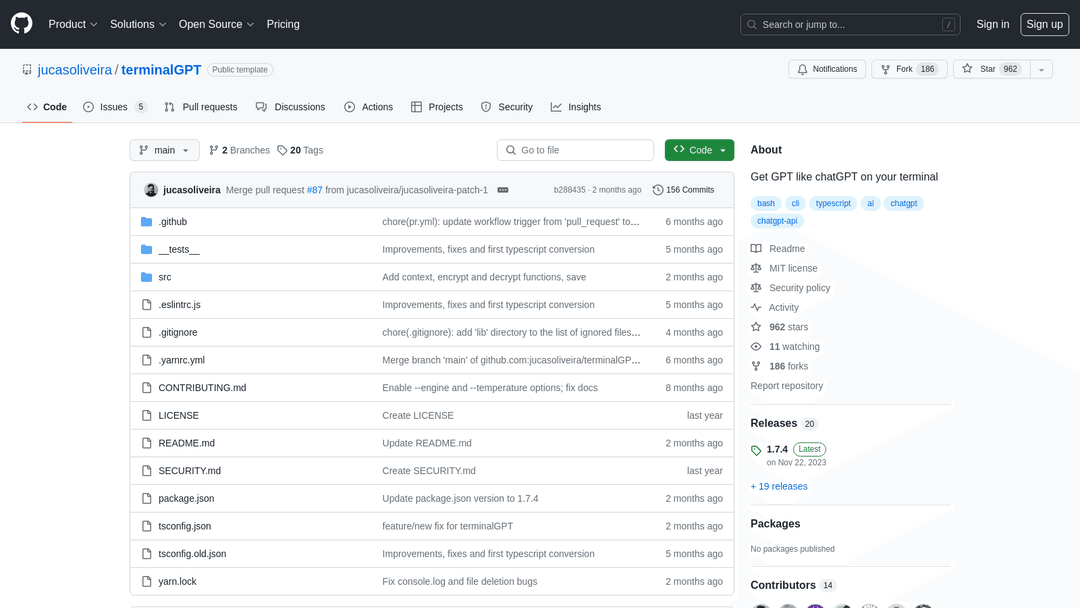
Task: Click the file icon beside package.json
Action: [x=146, y=499]
